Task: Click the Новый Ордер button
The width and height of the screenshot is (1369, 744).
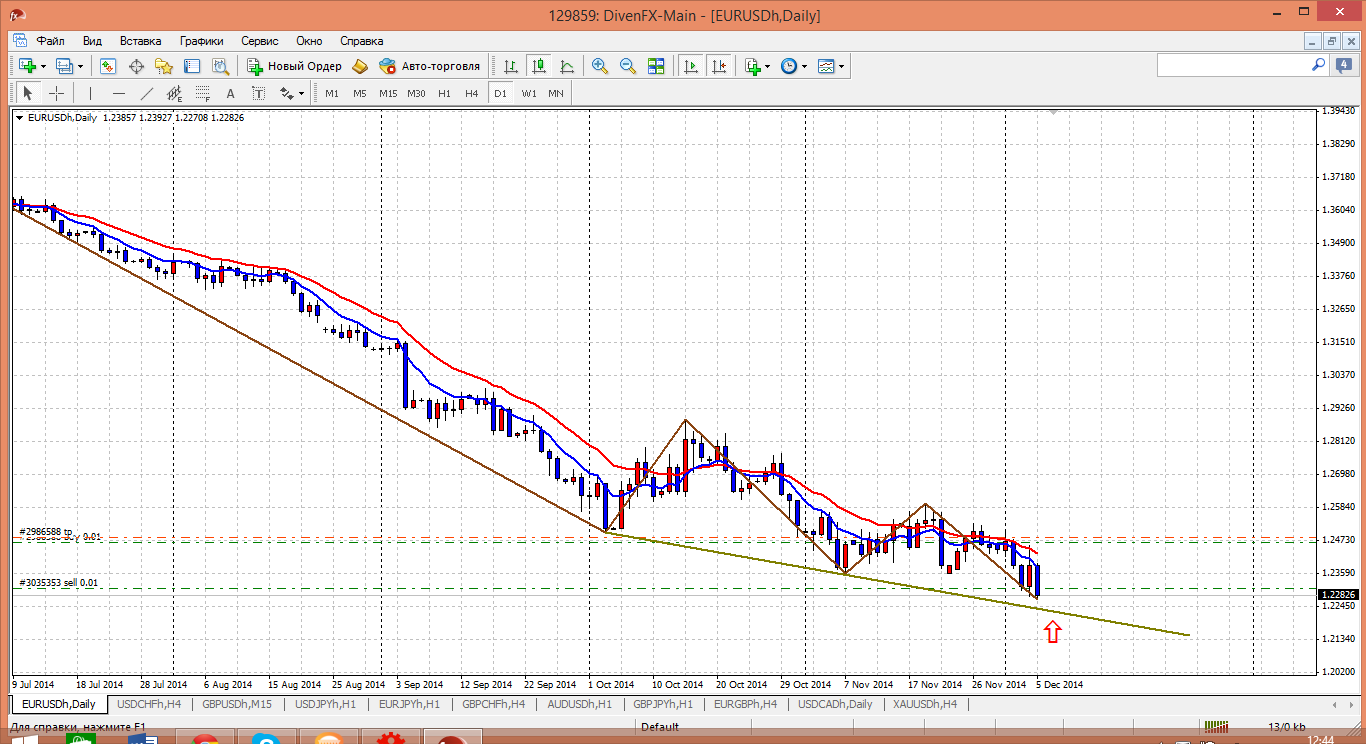Action: pyautogui.click(x=295, y=66)
